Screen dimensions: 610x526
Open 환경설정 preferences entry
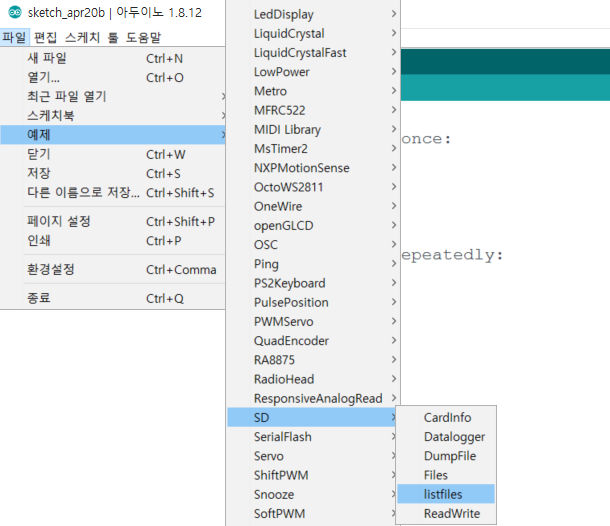coord(113,269)
